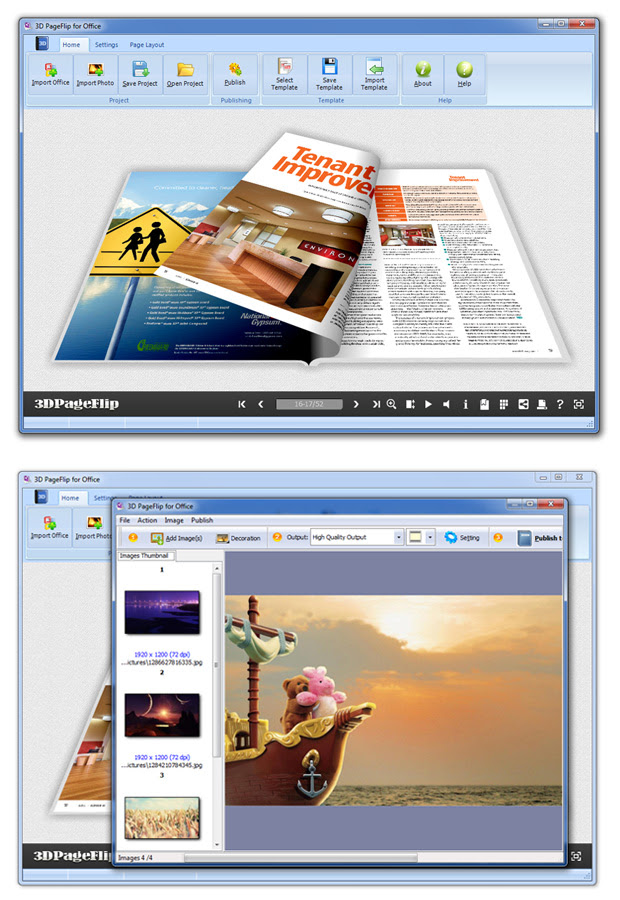Viewport: 620px width, 900px height.
Task: Click the Save Template icon
Action: click(330, 74)
